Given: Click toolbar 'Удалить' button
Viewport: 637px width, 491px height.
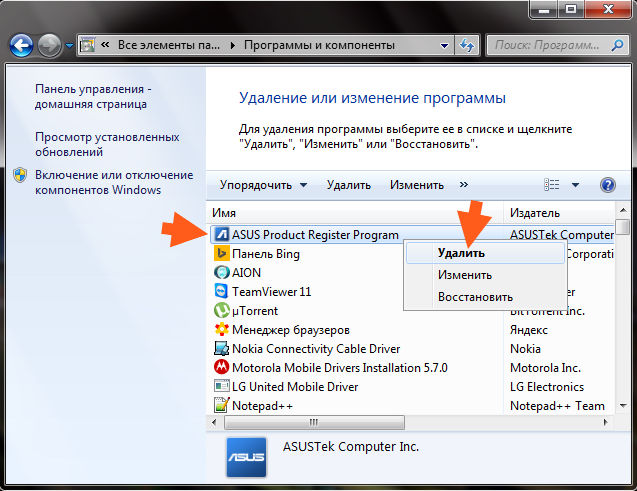Looking at the screenshot, I should pyautogui.click(x=349, y=185).
